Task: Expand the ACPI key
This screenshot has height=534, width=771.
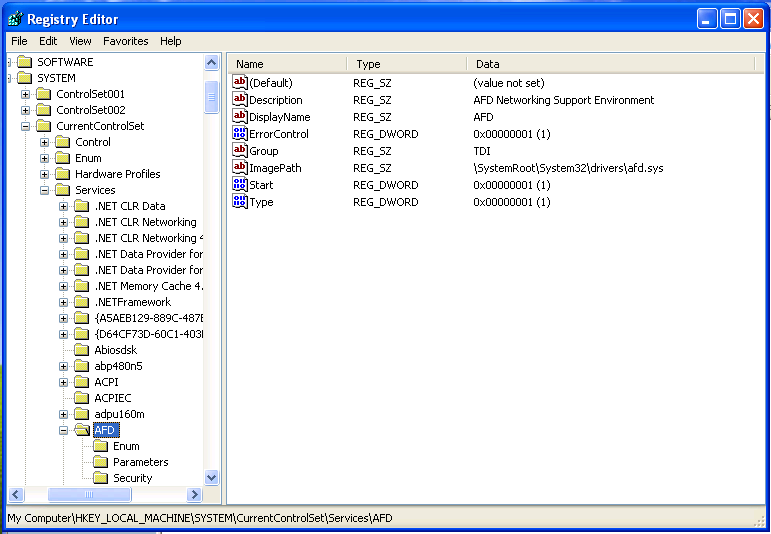Action: pos(64,382)
